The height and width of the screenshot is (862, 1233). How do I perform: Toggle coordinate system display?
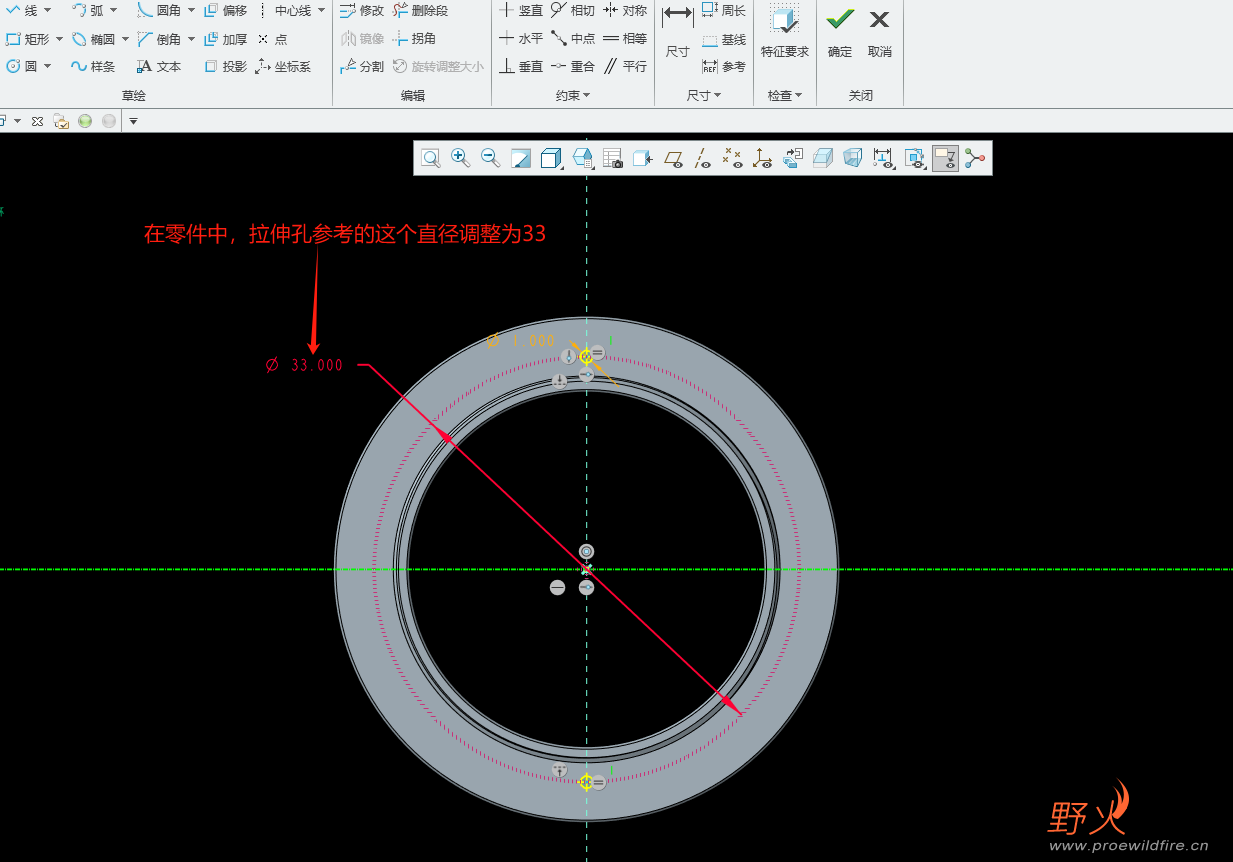tap(762, 158)
